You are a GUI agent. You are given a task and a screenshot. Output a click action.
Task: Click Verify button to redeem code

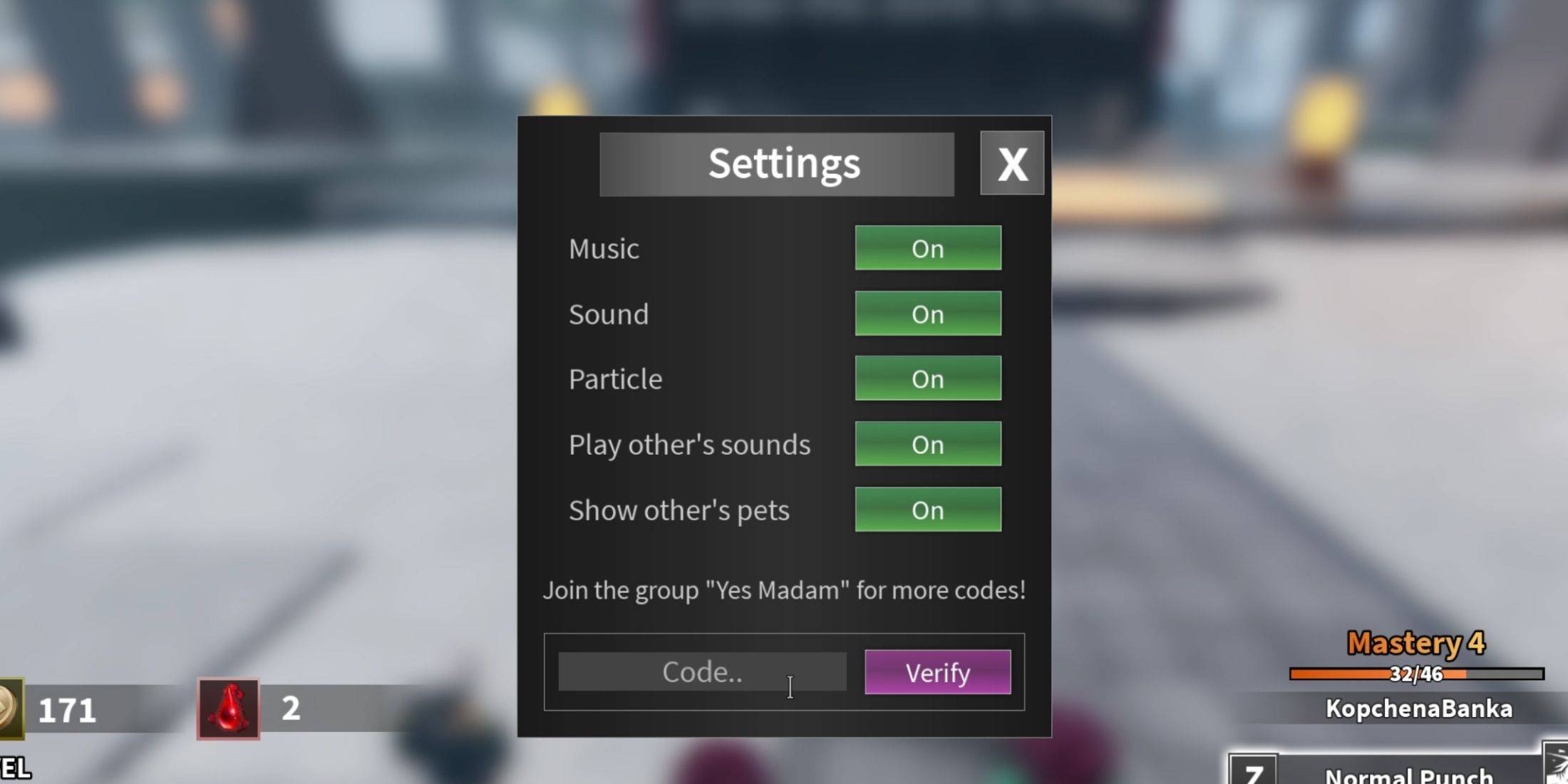(x=936, y=672)
